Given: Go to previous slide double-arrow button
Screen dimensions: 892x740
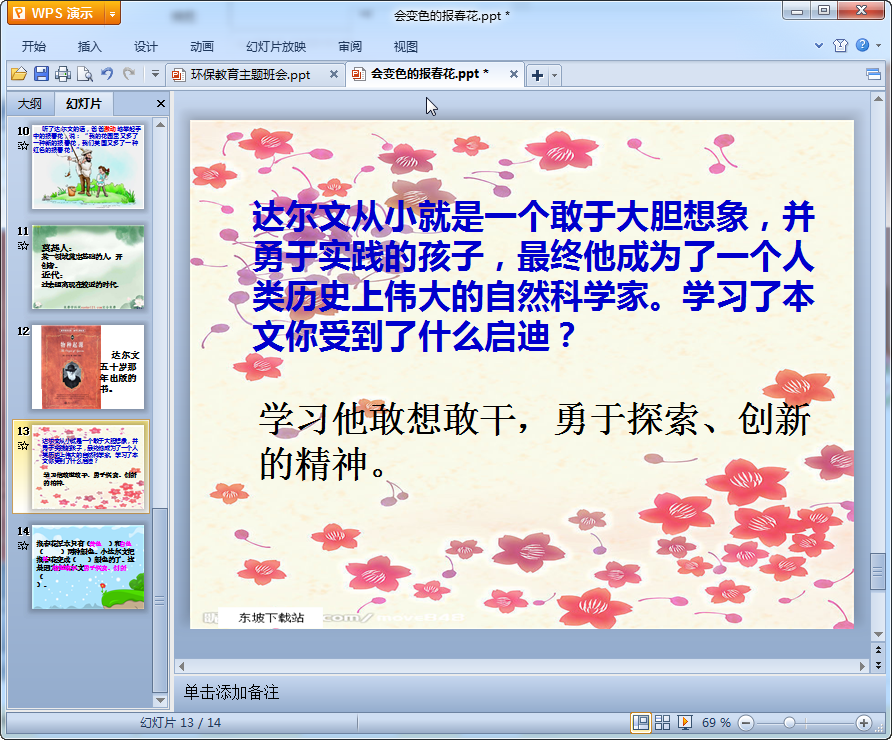Looking at the screenshot, I should [878, 650].
